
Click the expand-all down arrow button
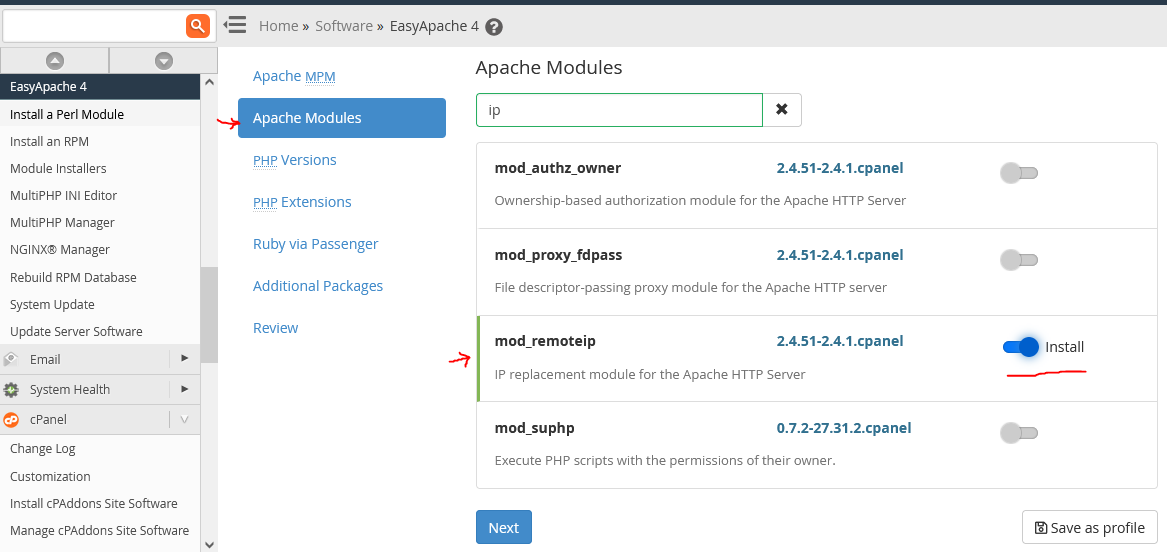tap(164, 60)
